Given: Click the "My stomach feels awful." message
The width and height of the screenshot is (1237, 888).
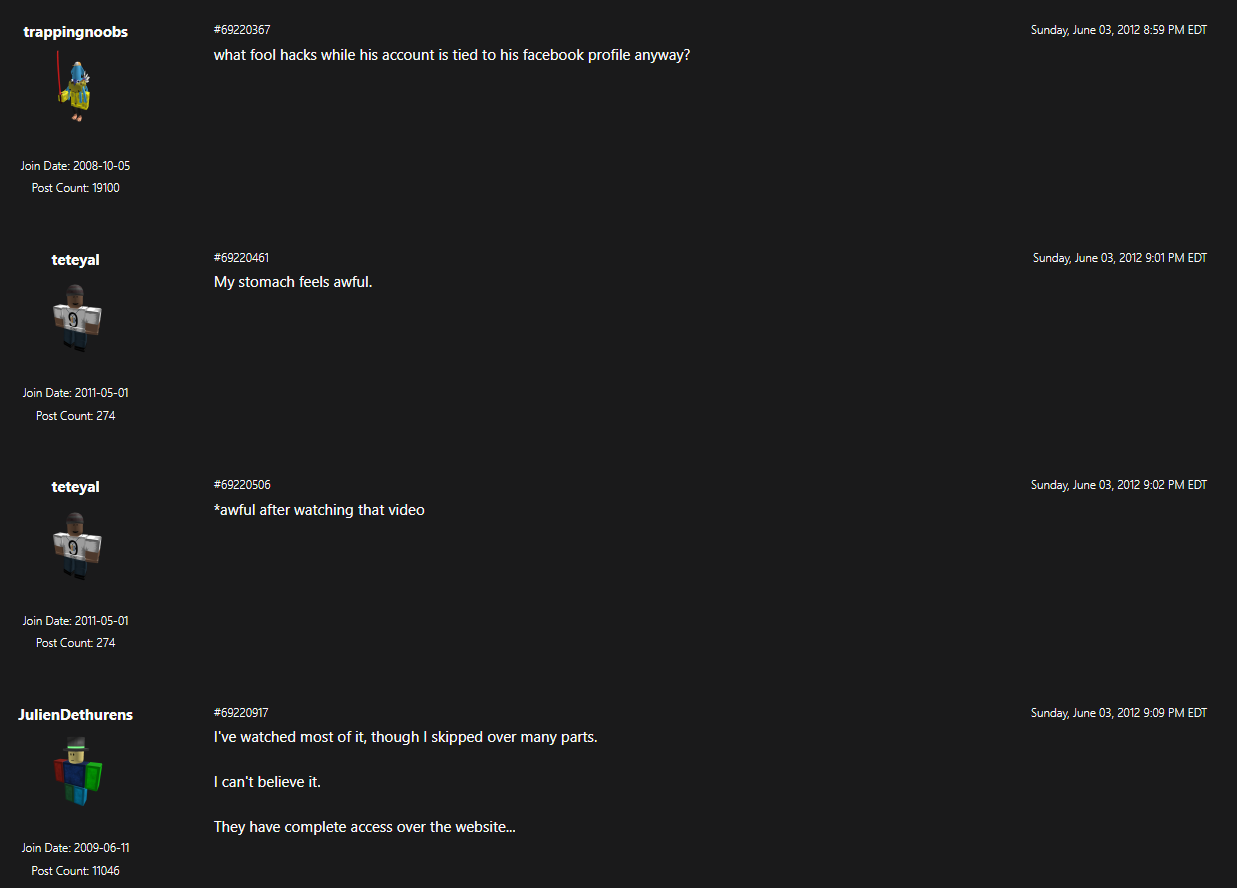Looking at the screenshot, I should click(x=293, y=282).
